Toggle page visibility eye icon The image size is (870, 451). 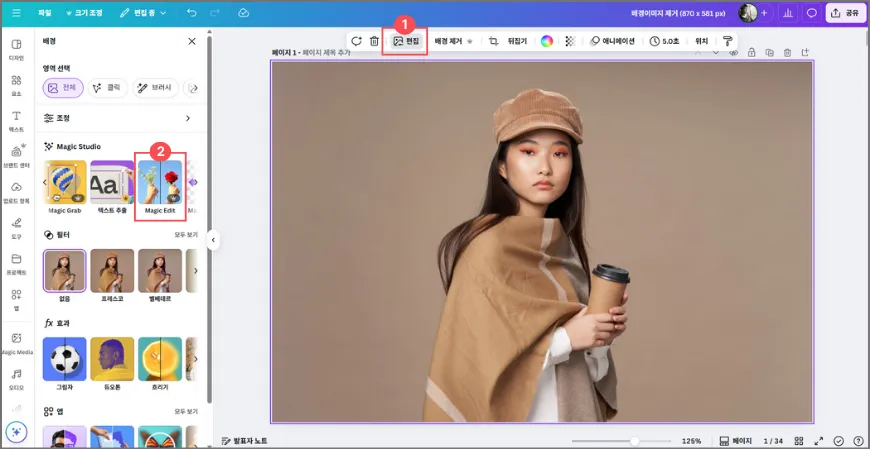pos(734,53)
